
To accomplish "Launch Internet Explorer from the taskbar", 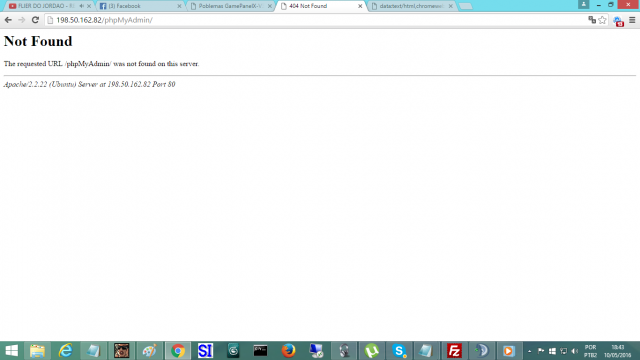I will (65, 351).
